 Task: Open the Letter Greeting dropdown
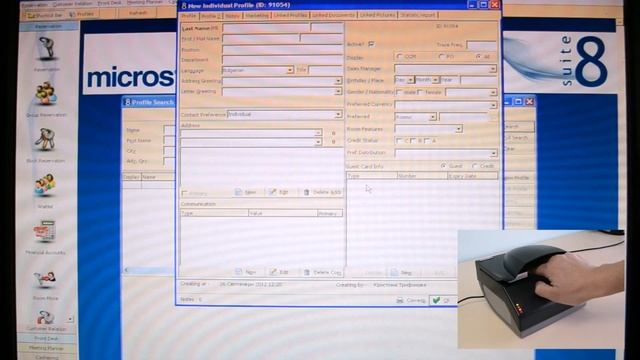(338, 92)
